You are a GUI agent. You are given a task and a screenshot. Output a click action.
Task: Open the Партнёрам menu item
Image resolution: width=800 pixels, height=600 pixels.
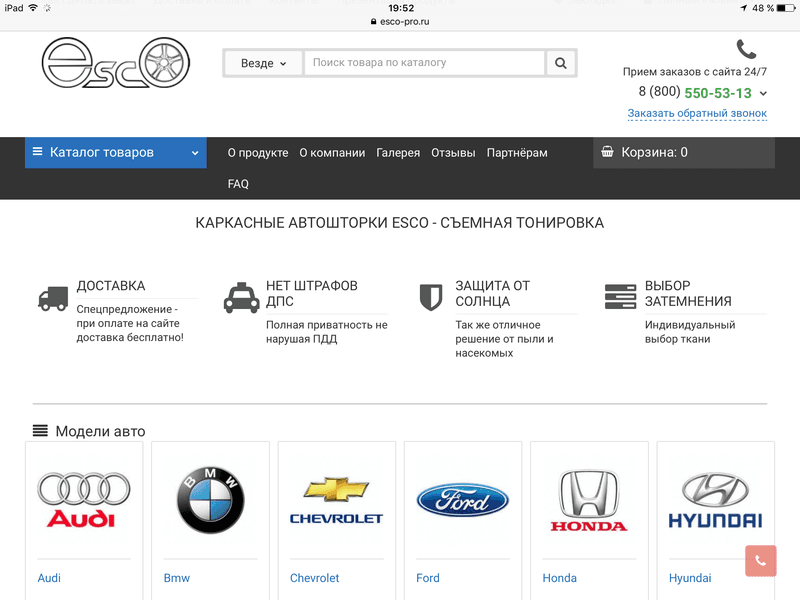coord(517,153)
